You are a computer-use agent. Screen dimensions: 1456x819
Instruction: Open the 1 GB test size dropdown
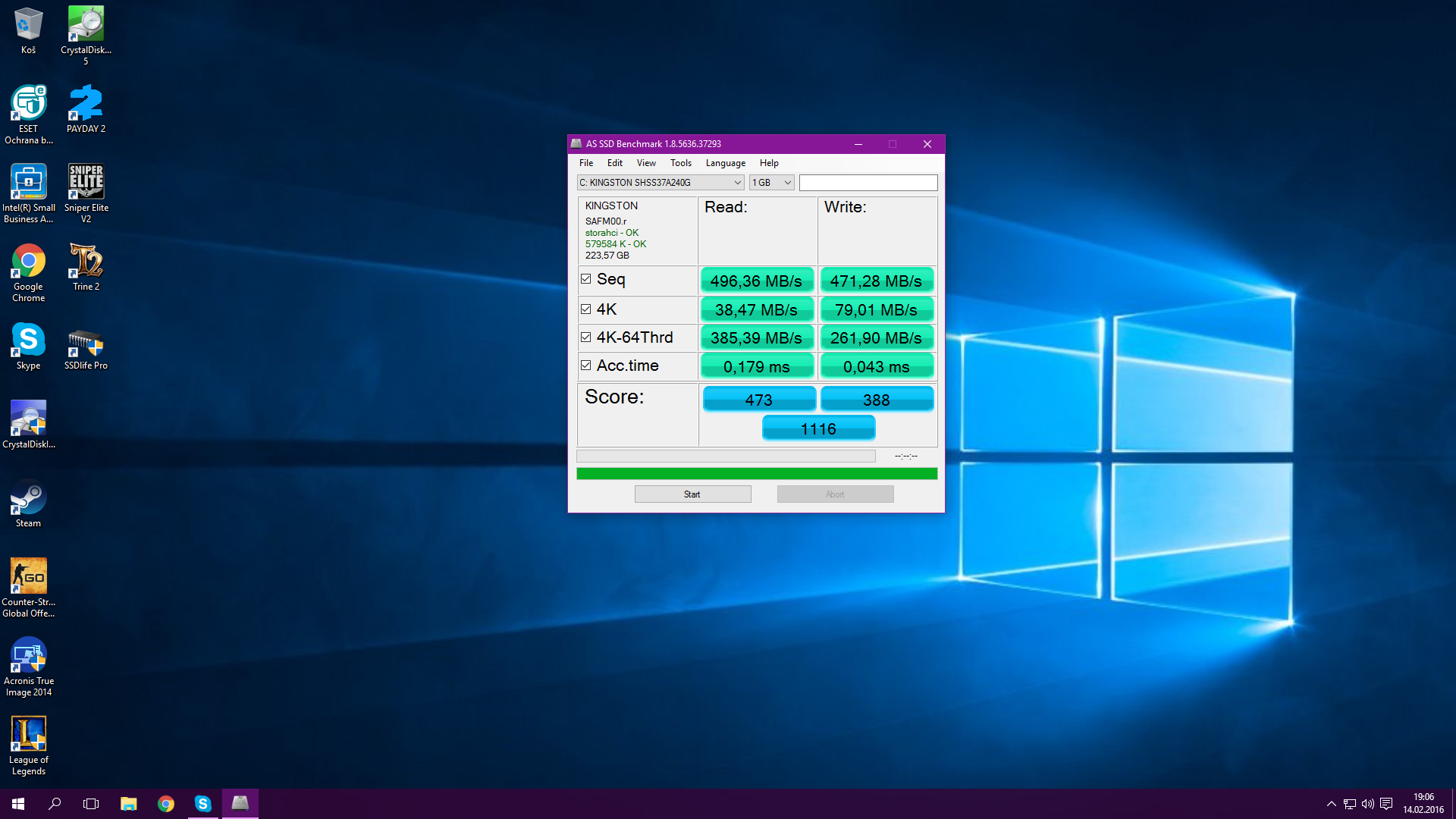pyautogui.click(x=772, y=183)
